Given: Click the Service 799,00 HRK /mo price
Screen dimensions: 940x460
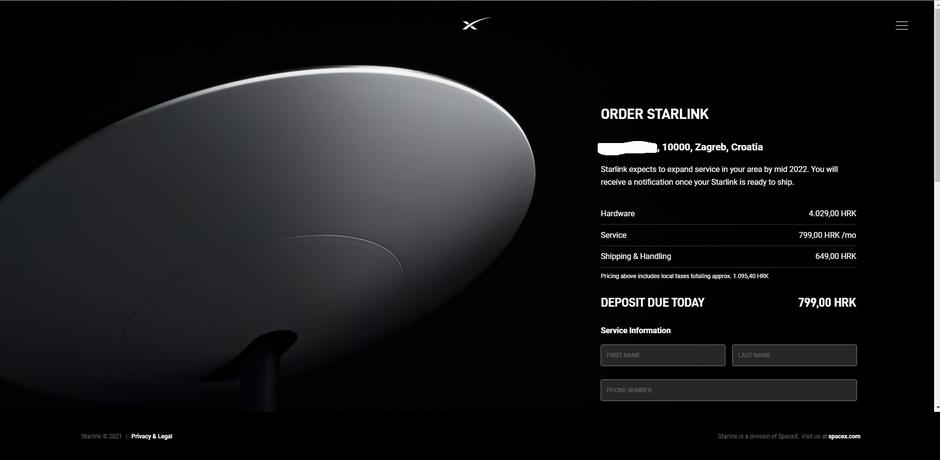Looking at the screenshot, I should coord(827,235).
